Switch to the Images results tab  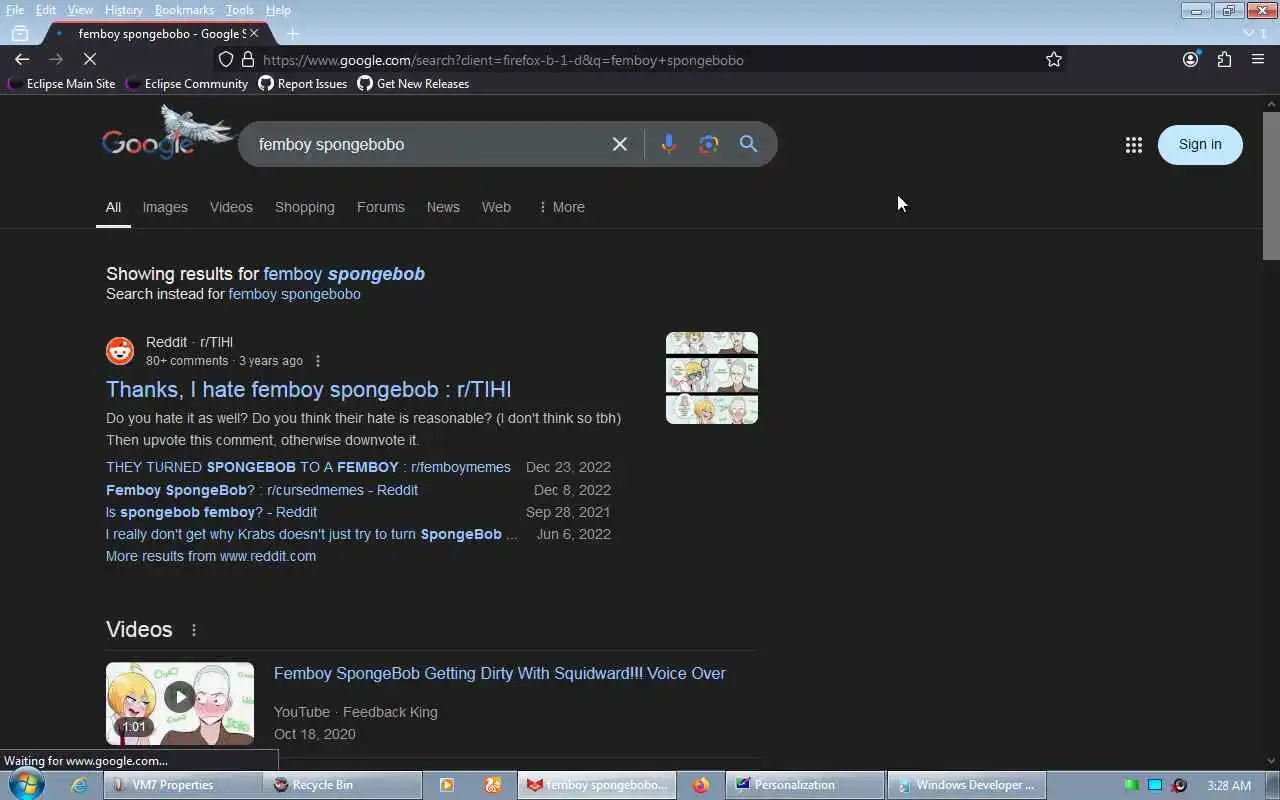click(165, 207)
